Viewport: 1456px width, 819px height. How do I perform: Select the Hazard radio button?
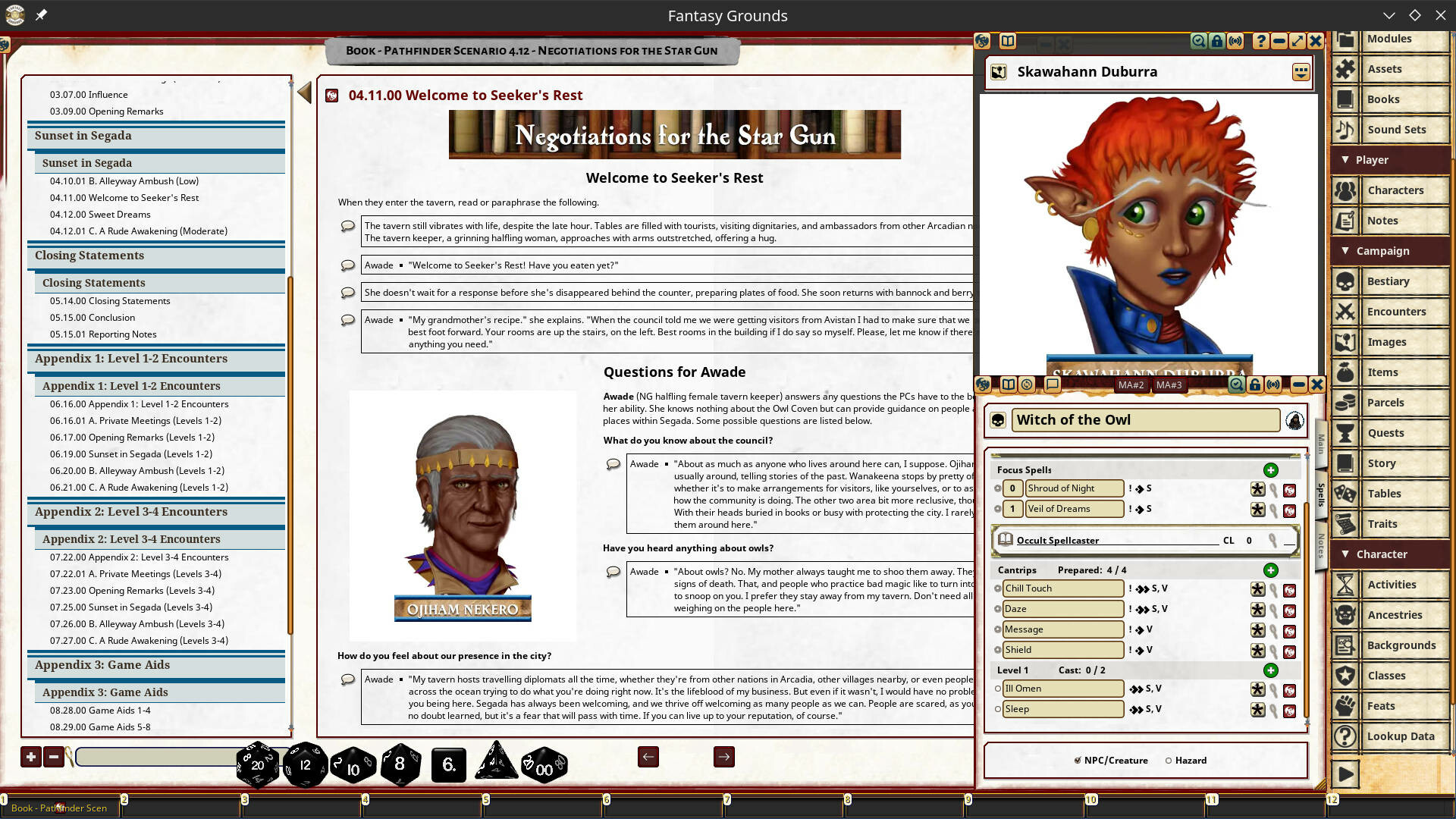[1169, 760]
